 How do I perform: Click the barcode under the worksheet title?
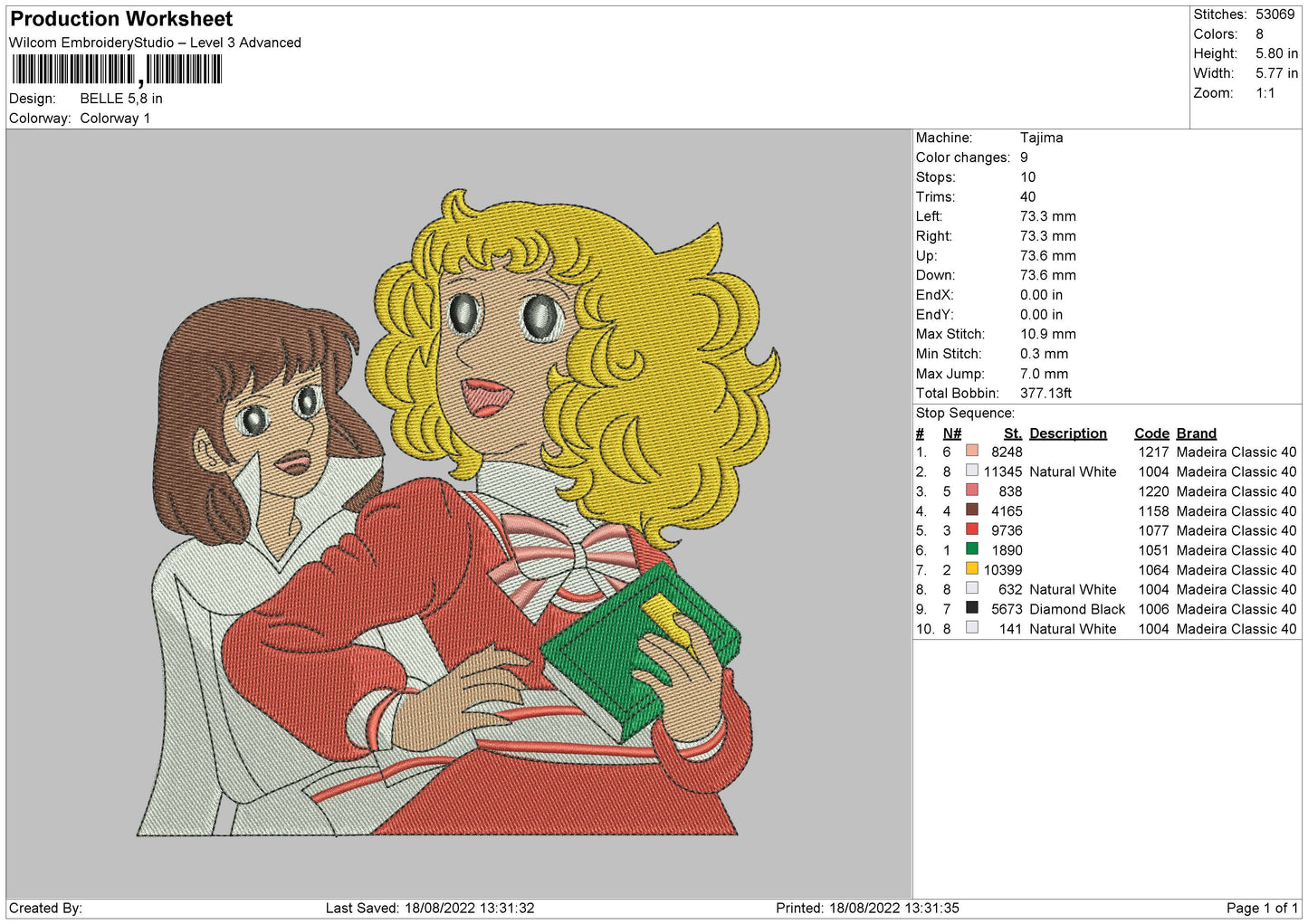(x=117, y=70)
